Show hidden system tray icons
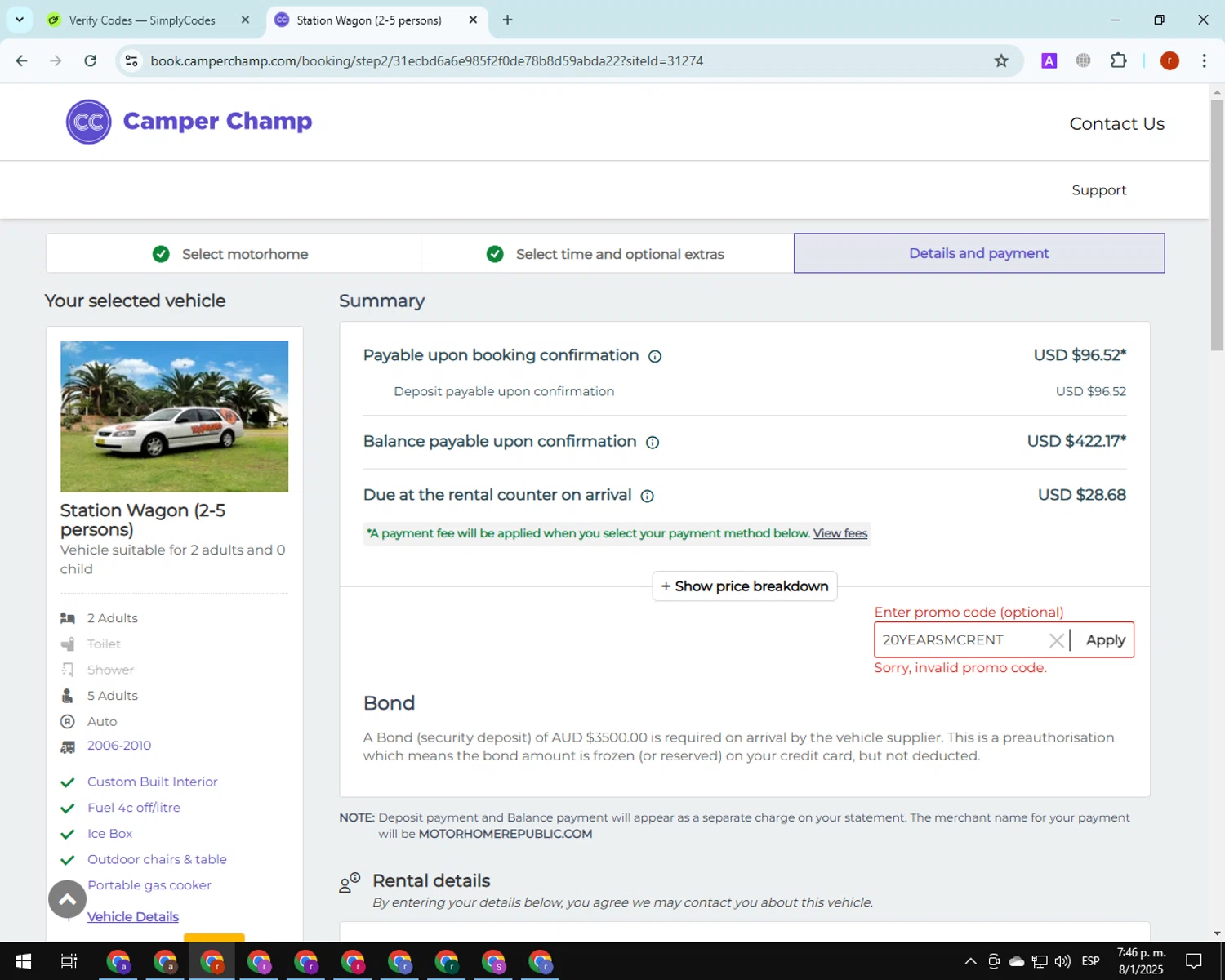The image size is (1225, 980). click(x=970, y=961)
